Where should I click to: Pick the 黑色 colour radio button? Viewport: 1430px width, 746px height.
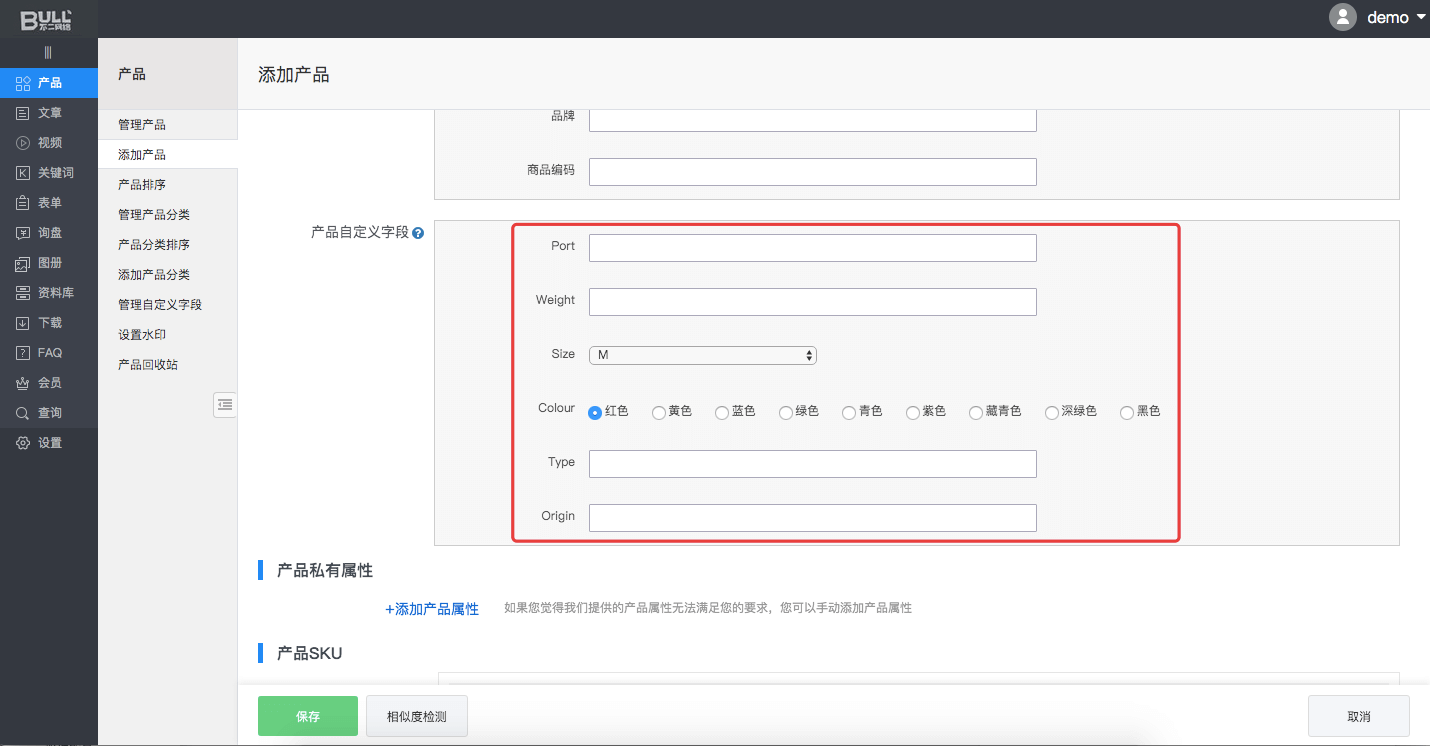click(1127, 413)
